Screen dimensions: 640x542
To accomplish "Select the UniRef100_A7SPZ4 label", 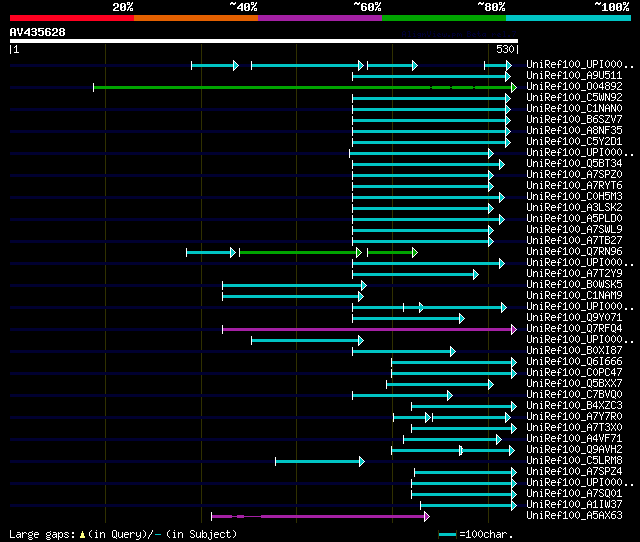I will pos(574,472).
